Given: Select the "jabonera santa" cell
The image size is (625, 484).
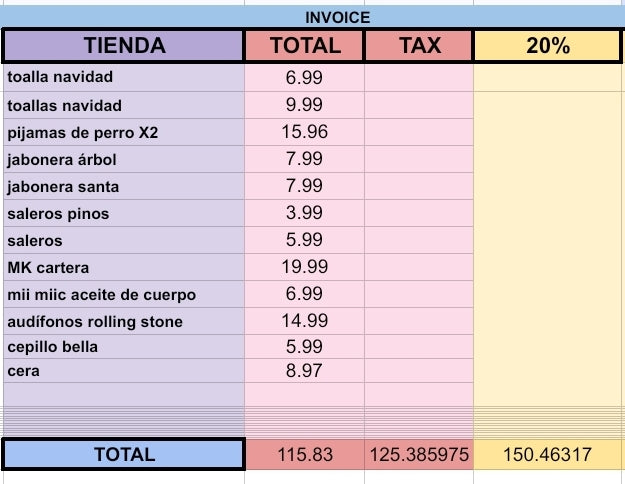Looking at the screenshot, I should pyautogui.click(x=124, y=186).
